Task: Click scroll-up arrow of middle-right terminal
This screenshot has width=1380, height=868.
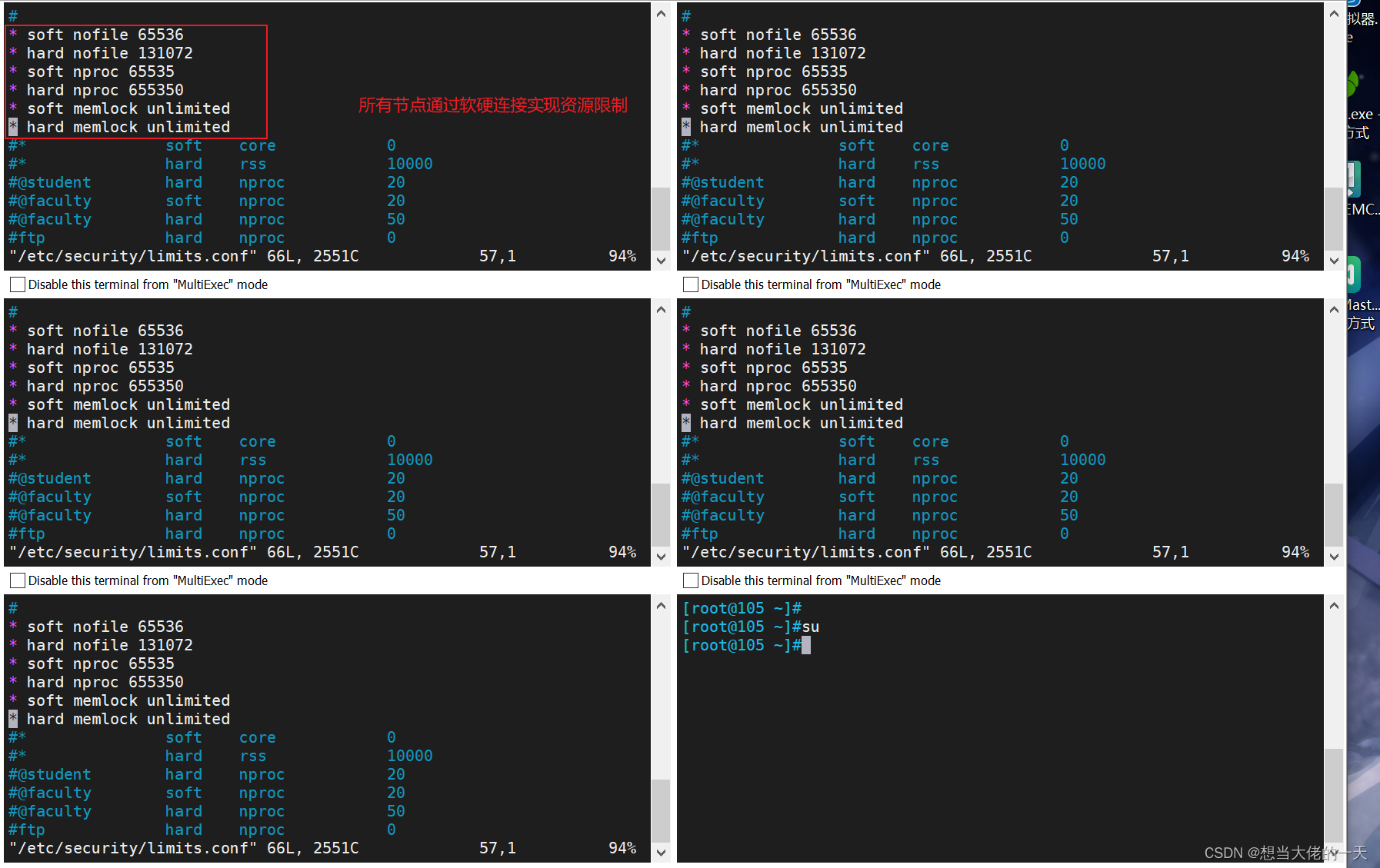Action: click(x=1334, y=310)
